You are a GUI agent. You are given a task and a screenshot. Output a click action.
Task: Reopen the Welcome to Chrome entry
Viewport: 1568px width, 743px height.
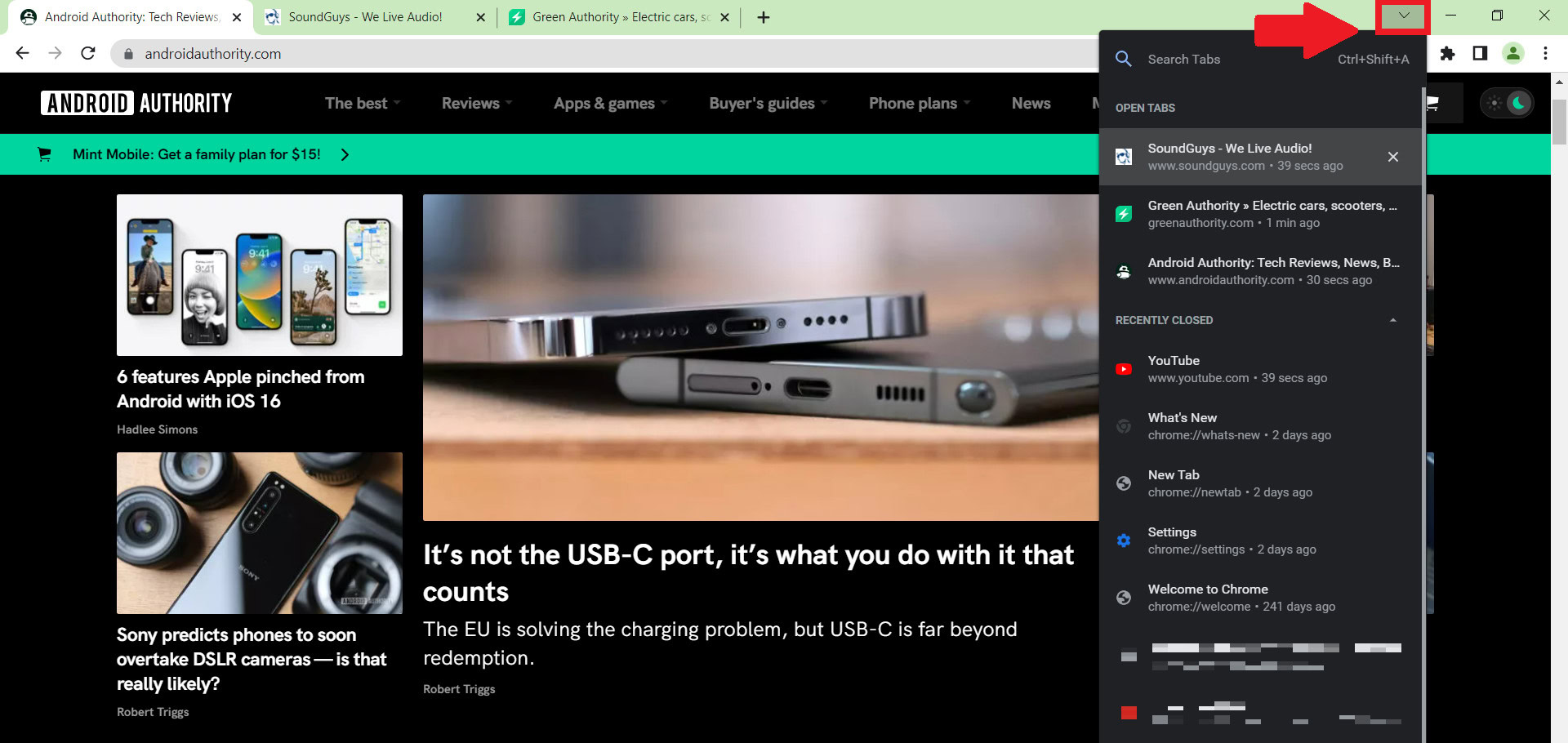[x=1260, y=598]
